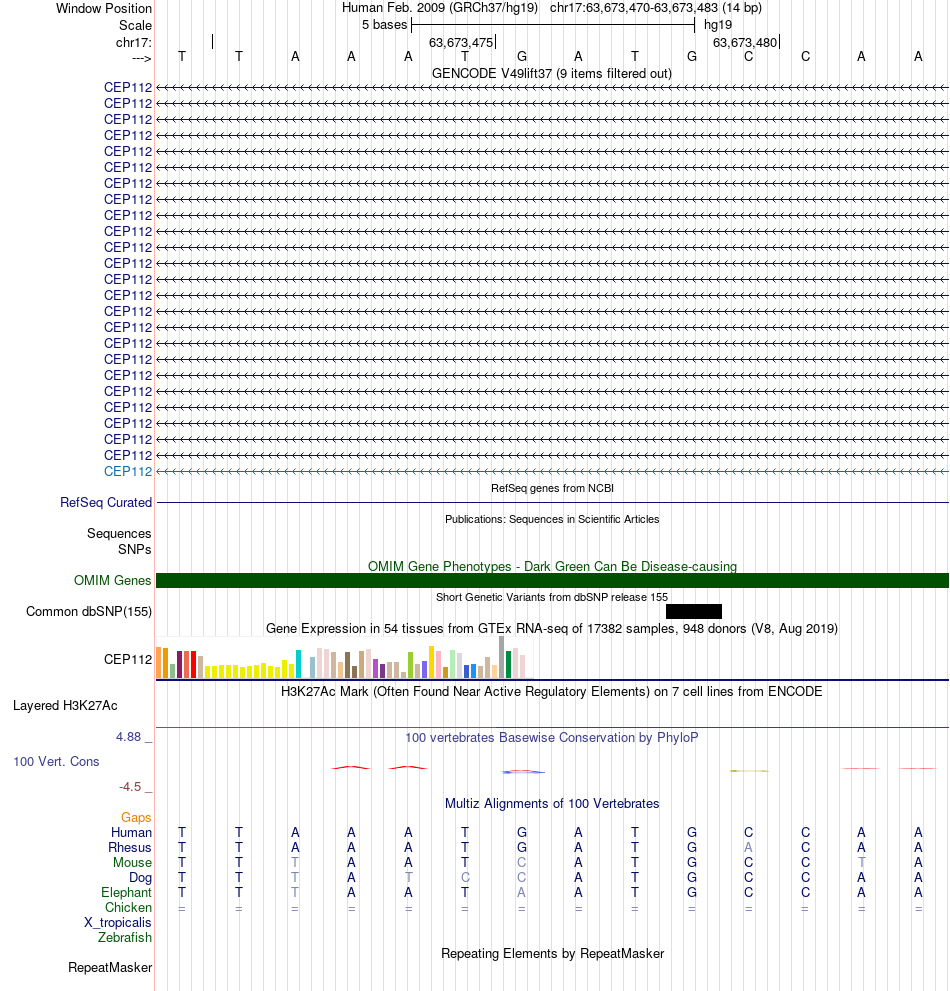Screen dimensions: 950x991
Task: Click the dark green OMIM gene bar
Action: (552, 580)
